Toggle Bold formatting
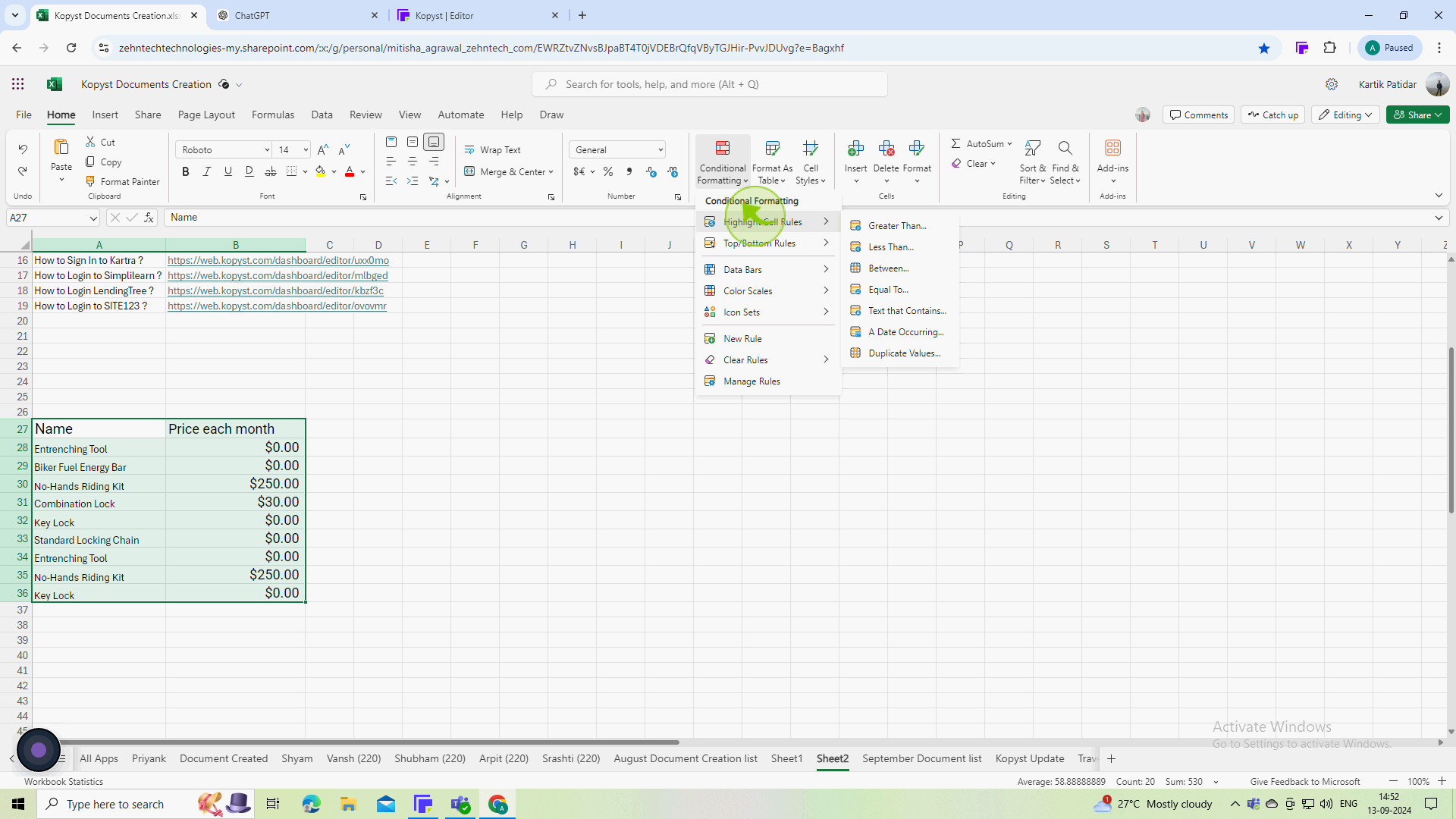Screen dimensions: 1456x819 point(186,171)
